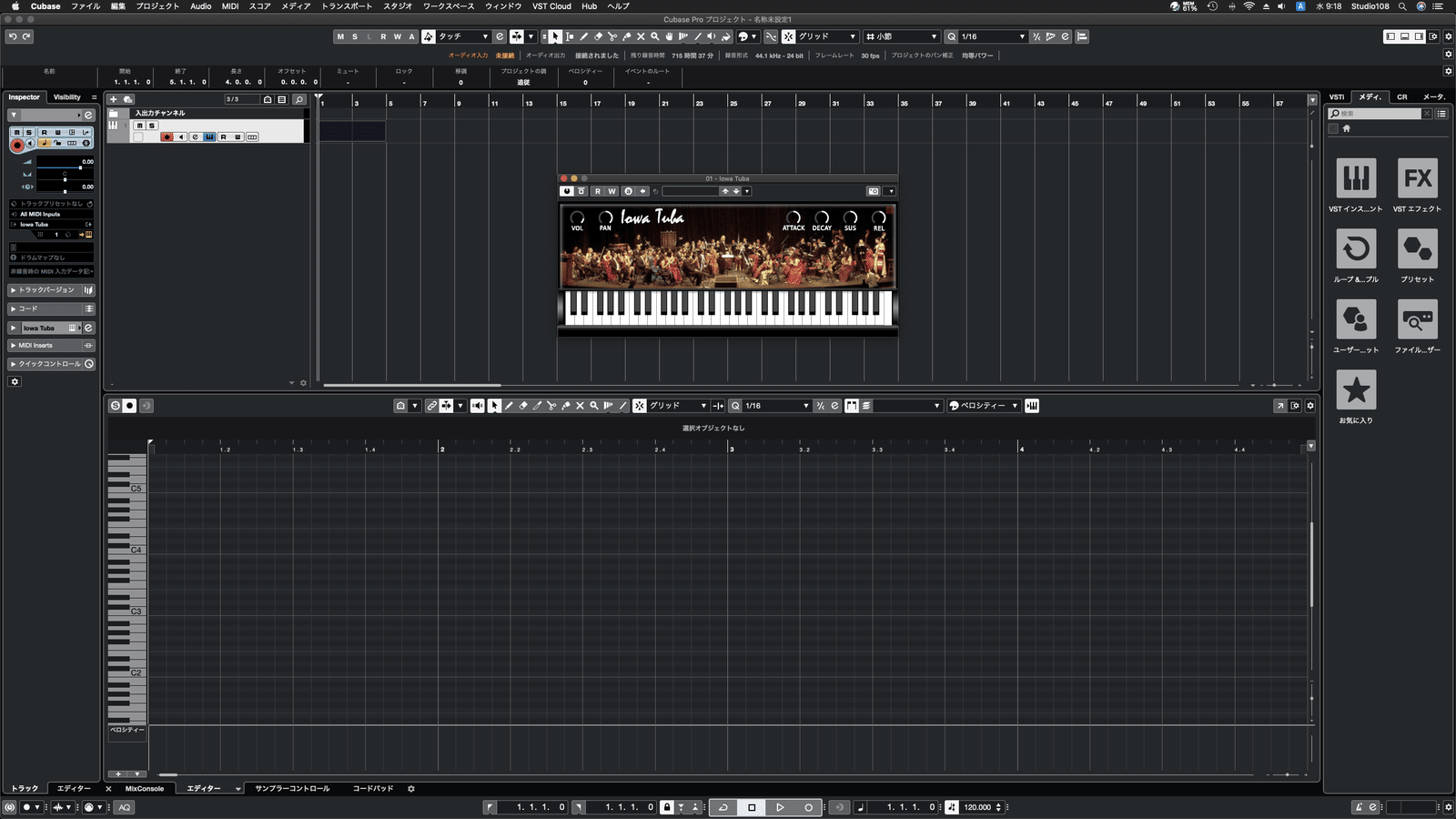Click Record button in transport bar
The image size is (1456, 819).
(x=808, y=807)
